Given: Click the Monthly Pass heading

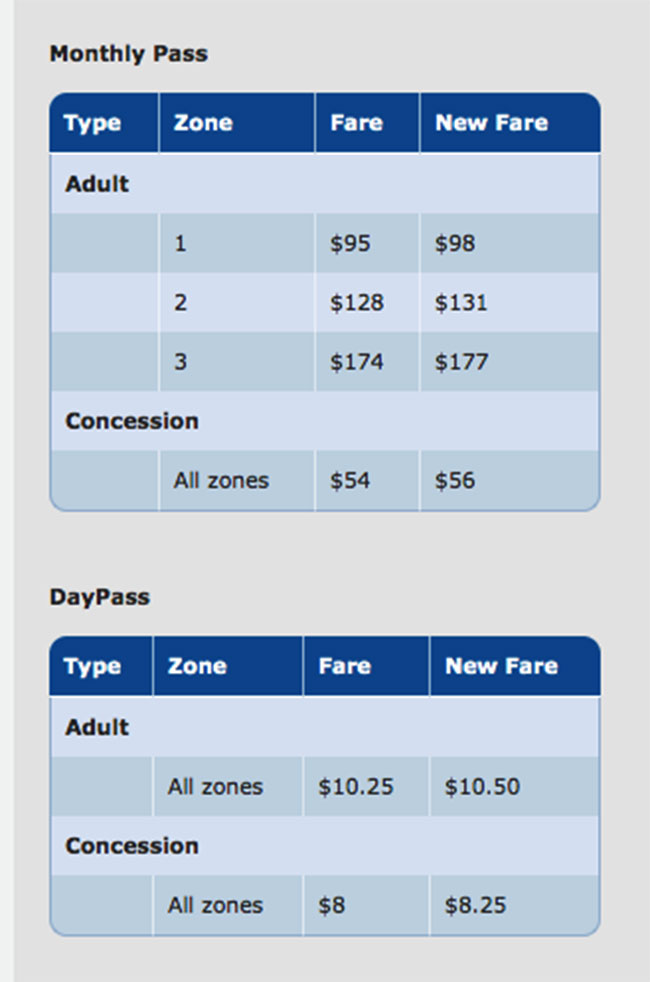Looking at the screenshot, I should 128,54.
